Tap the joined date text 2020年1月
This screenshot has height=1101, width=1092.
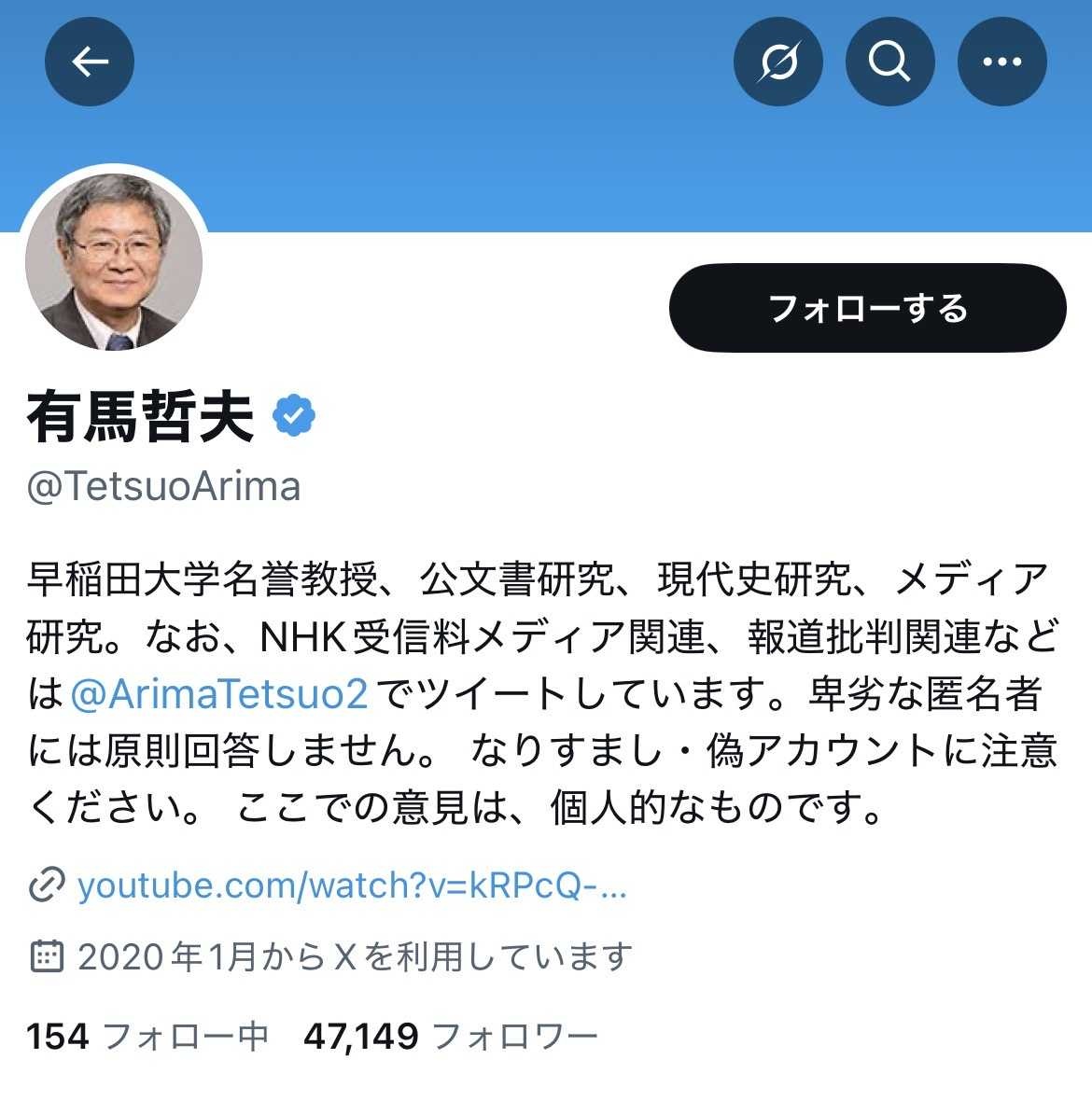point(167,956)
